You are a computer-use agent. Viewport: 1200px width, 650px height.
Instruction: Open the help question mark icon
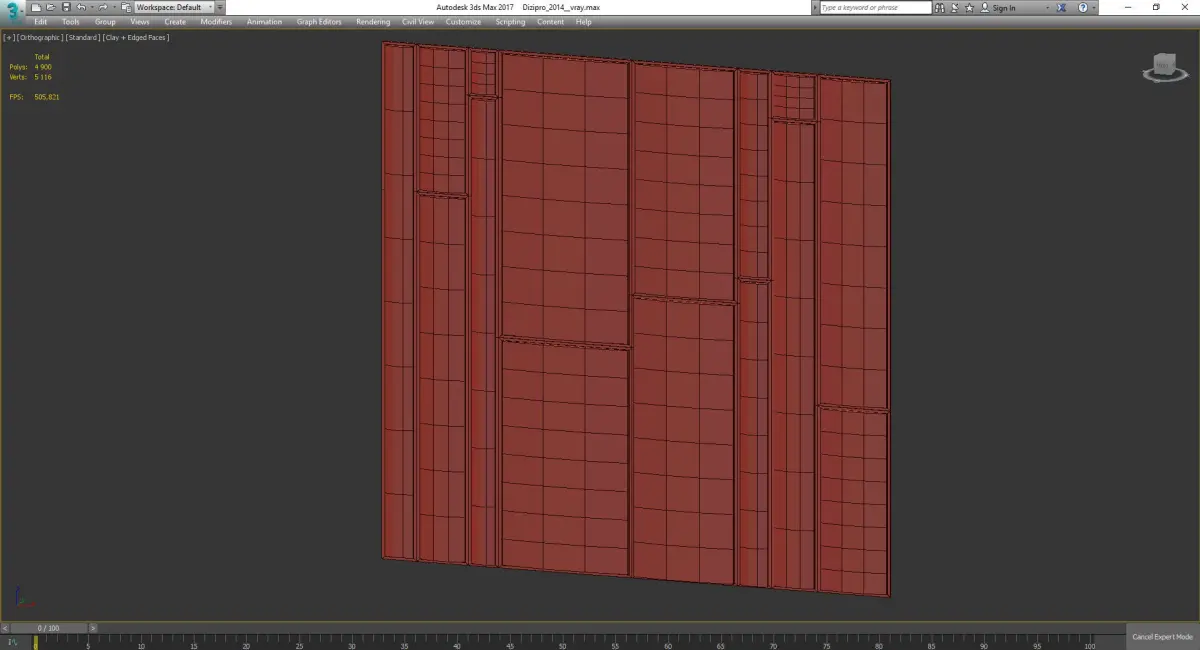tap(1083, 7)
